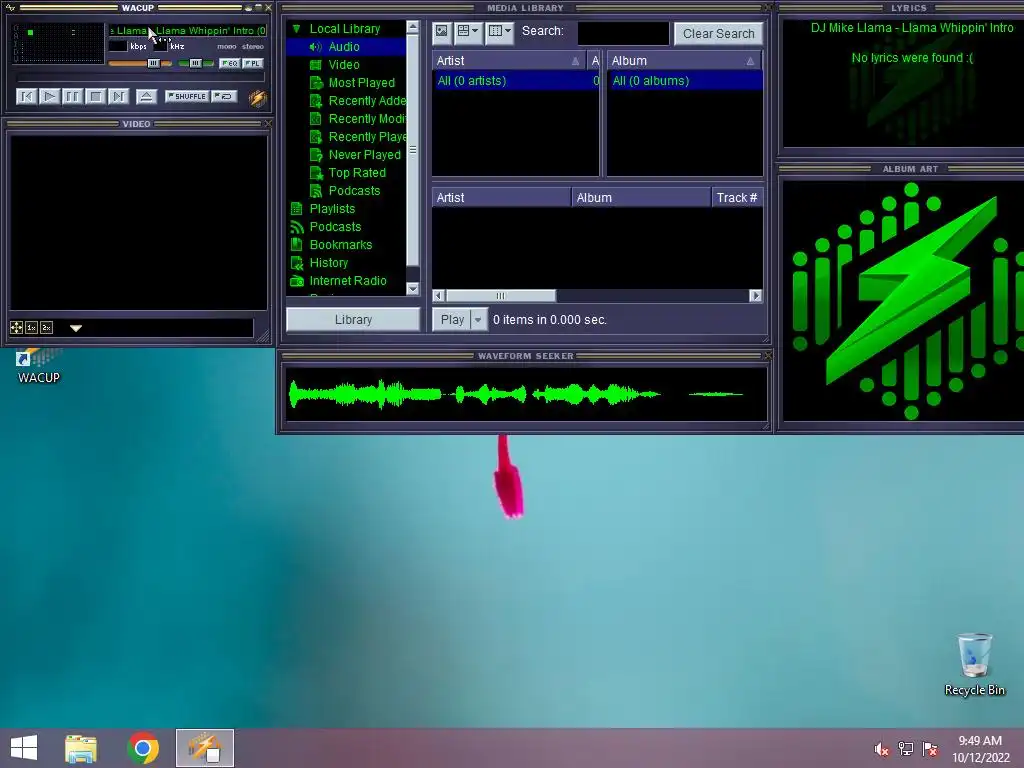Open the video window options arrow
This screenshot has width=1024, height=768.
pyautogui.click(x=76, y=328)
